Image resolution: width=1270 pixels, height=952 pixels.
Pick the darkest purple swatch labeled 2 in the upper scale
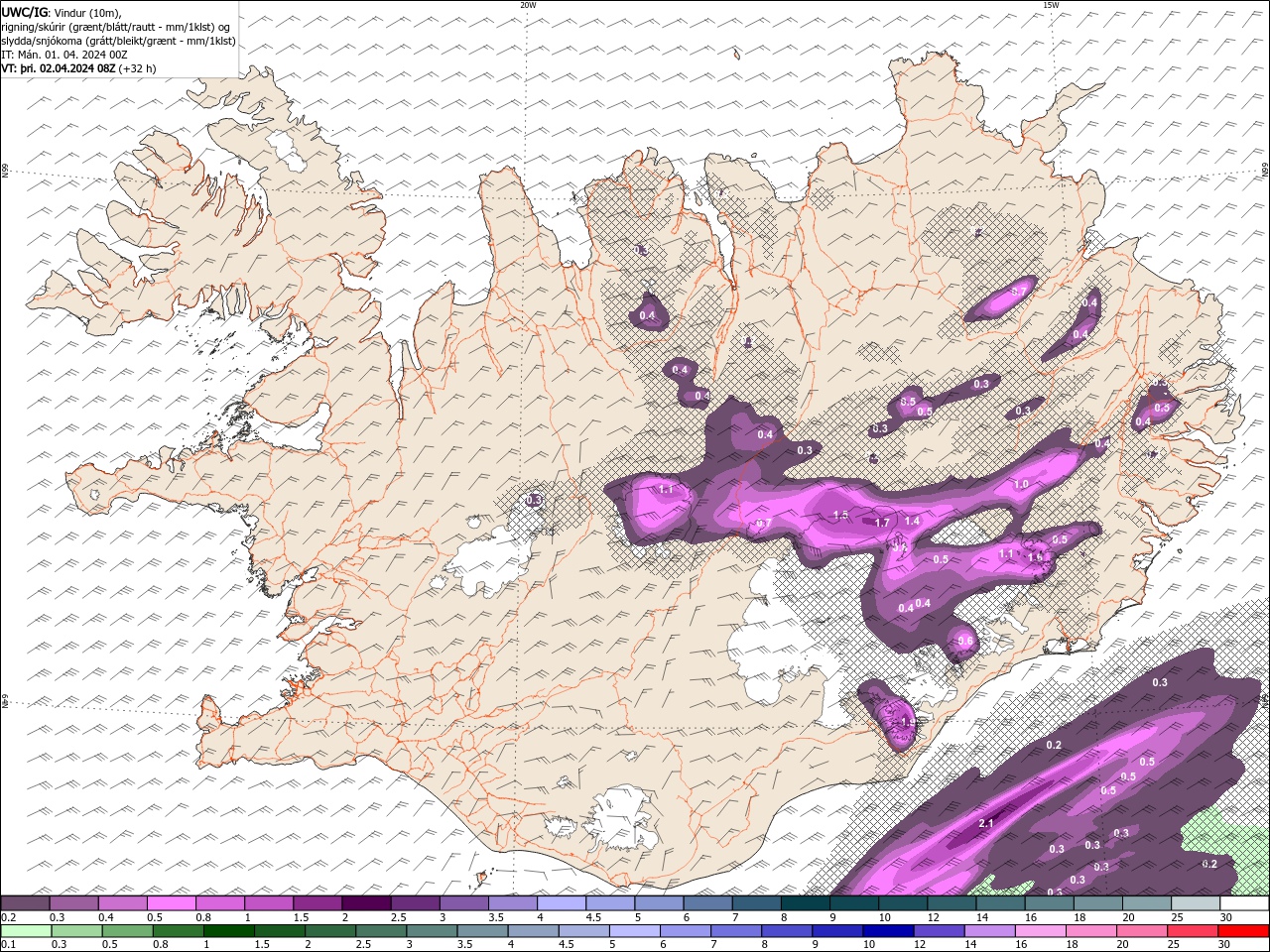pos(366,903)
